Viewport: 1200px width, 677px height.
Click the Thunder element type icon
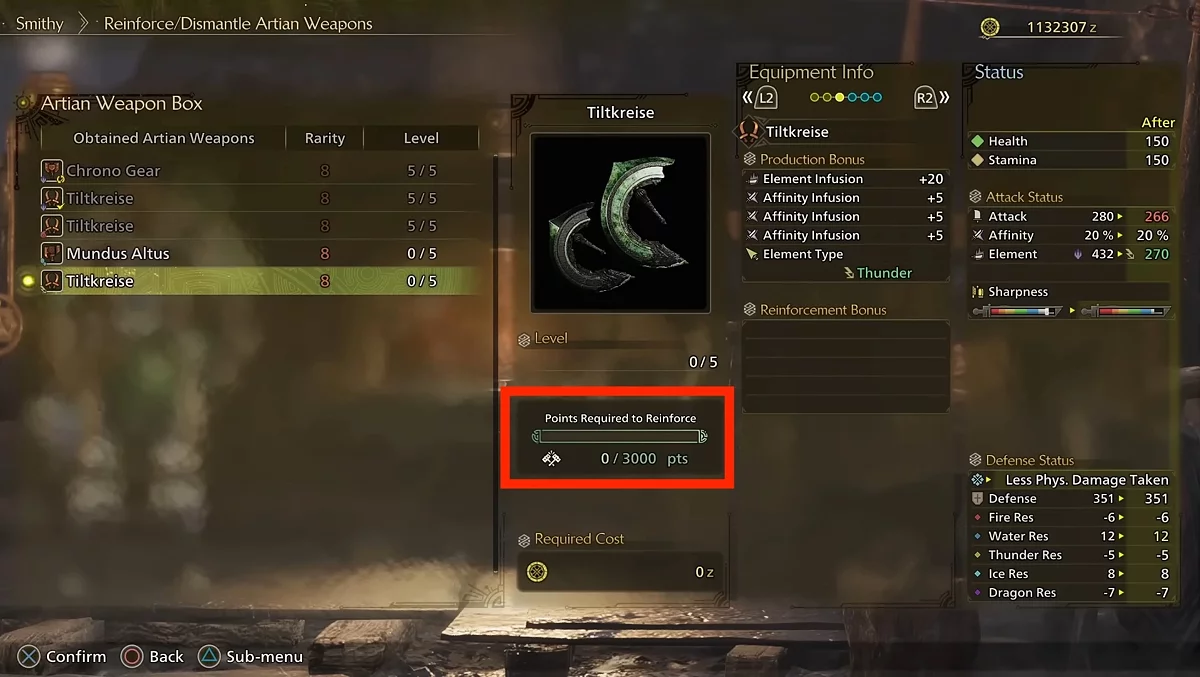(x=849, y=273)
